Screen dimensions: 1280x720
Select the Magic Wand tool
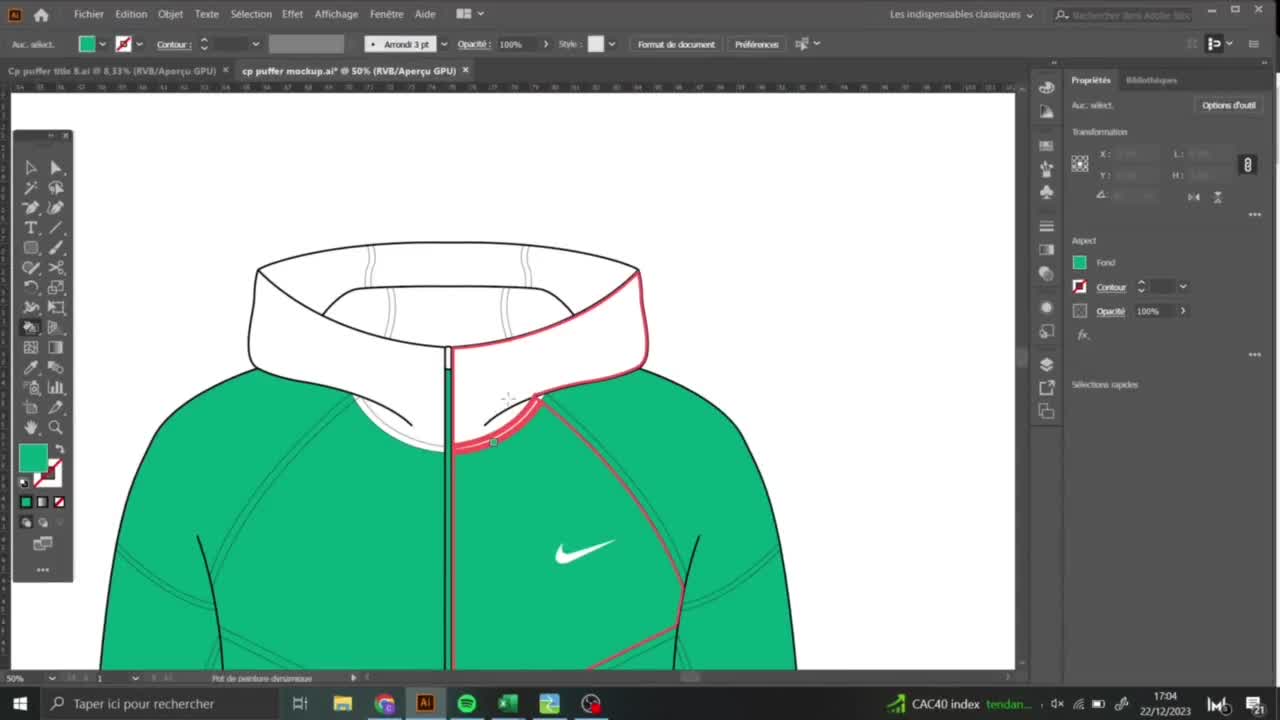point(31,188)
